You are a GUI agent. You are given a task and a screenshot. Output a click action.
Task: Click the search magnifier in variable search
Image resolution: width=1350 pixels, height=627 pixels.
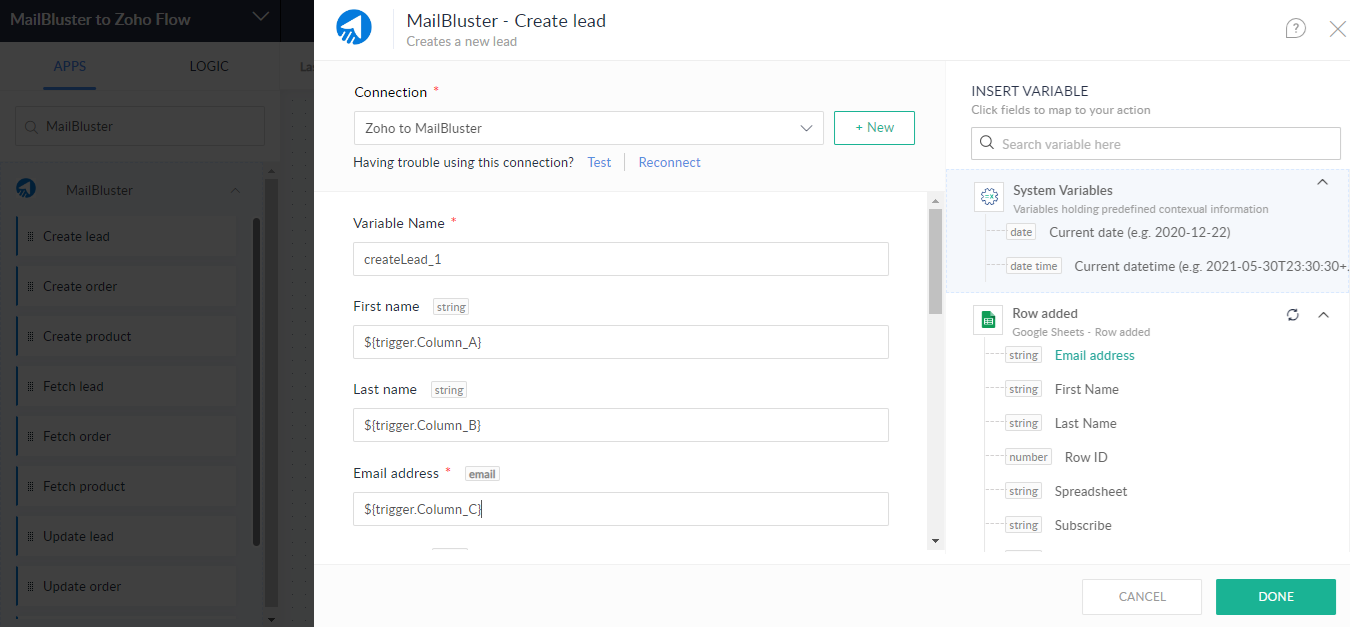[x=987, y=144]
